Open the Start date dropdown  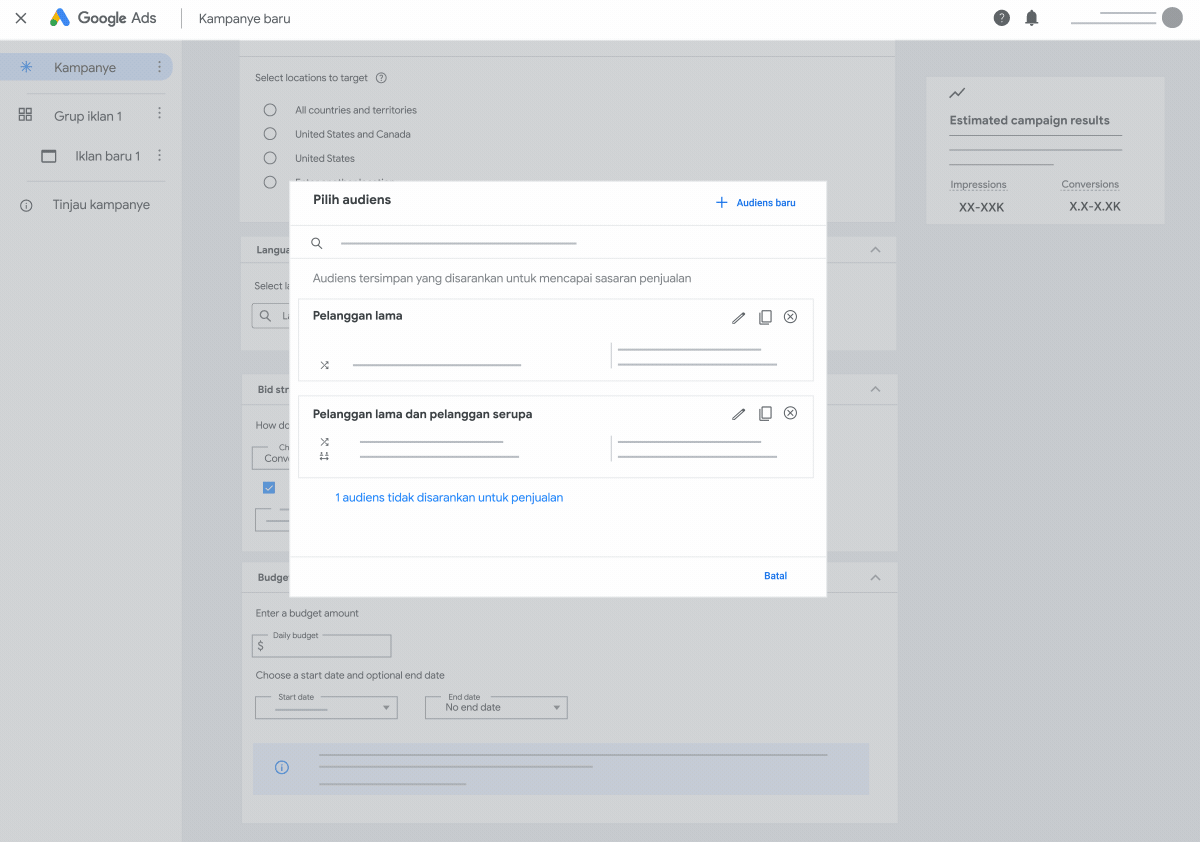coord(327,708)
